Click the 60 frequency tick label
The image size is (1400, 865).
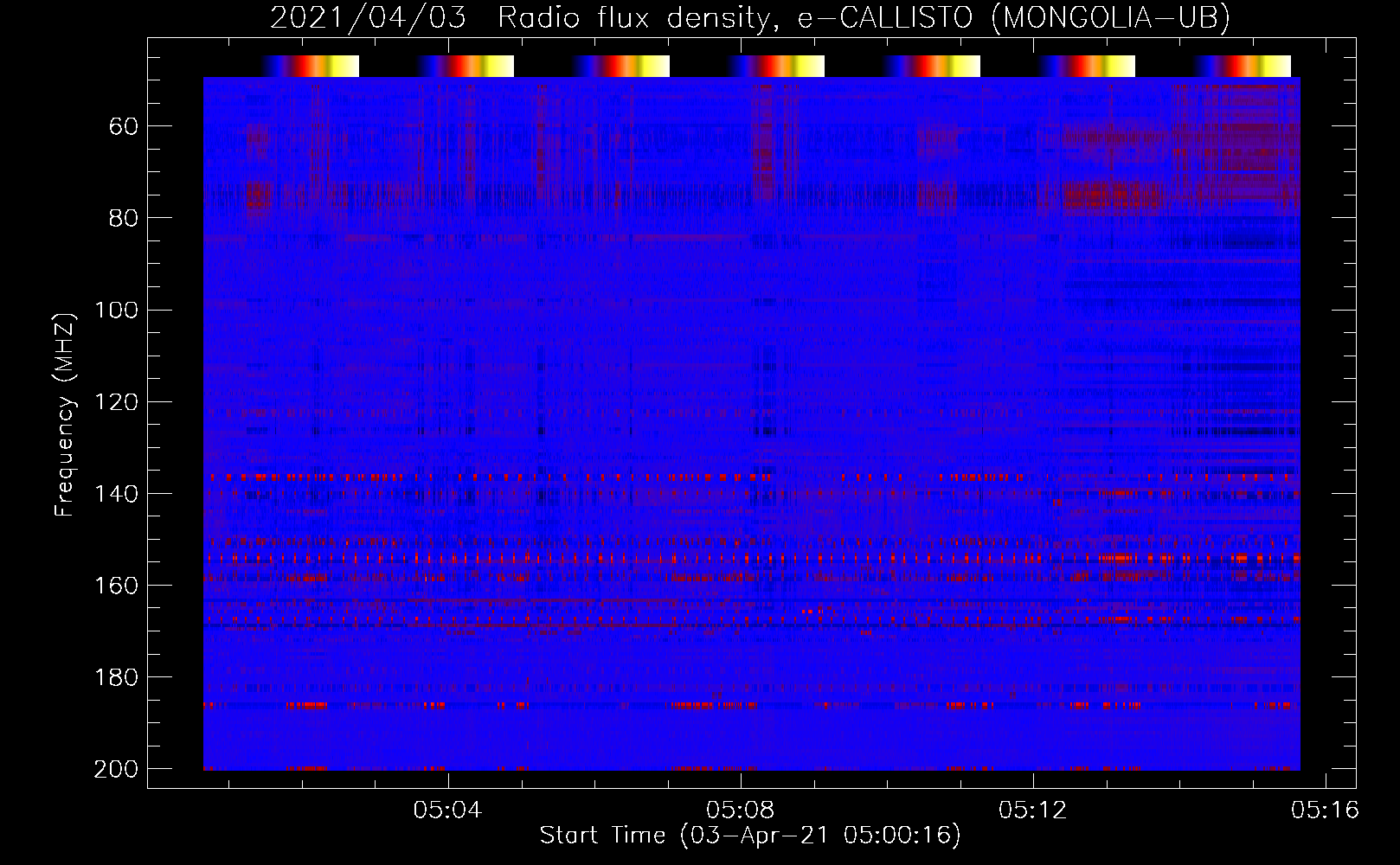[124, 127]
